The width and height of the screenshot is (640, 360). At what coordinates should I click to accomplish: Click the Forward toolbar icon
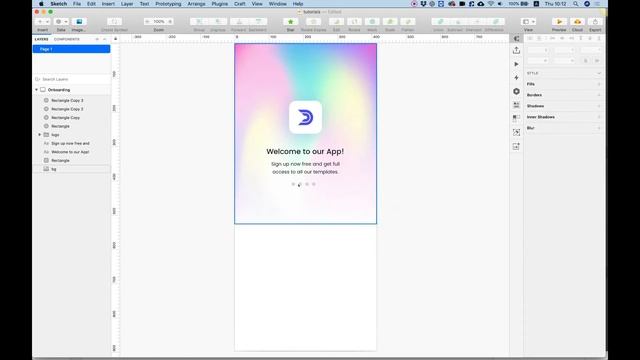point(239,22)
